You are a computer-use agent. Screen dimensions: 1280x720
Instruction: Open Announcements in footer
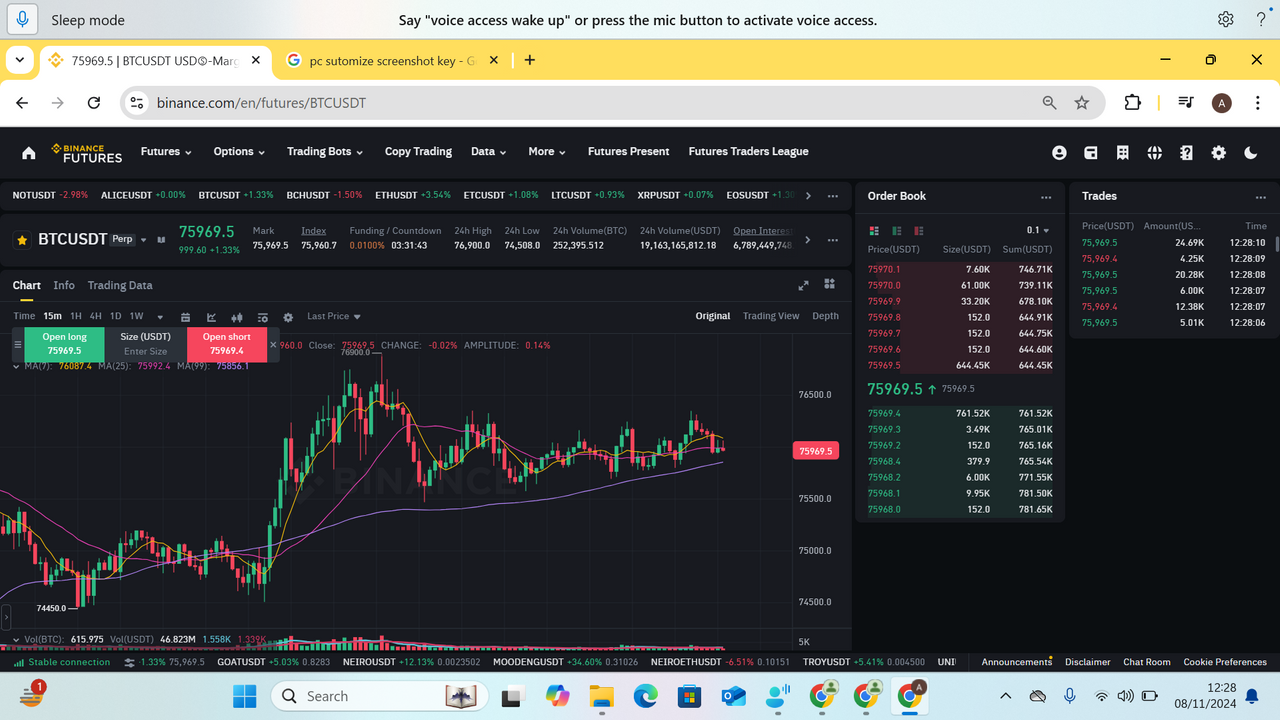[x=1017, y=662]
